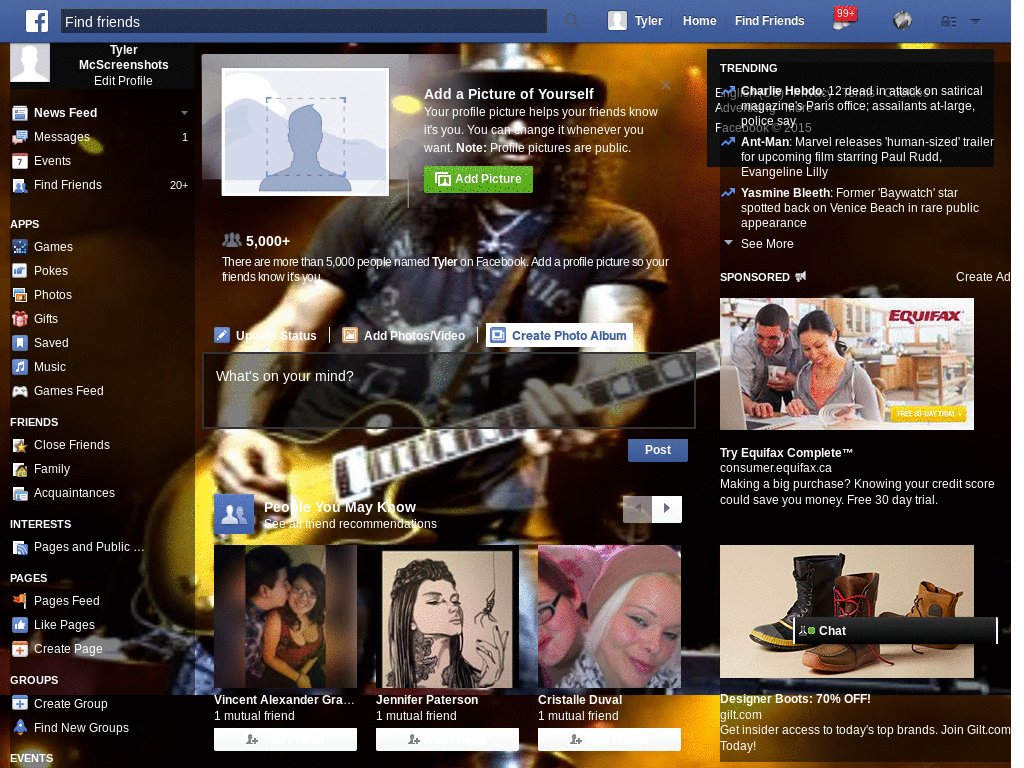Click the People You May Know icon

click(x=234, y=515)
